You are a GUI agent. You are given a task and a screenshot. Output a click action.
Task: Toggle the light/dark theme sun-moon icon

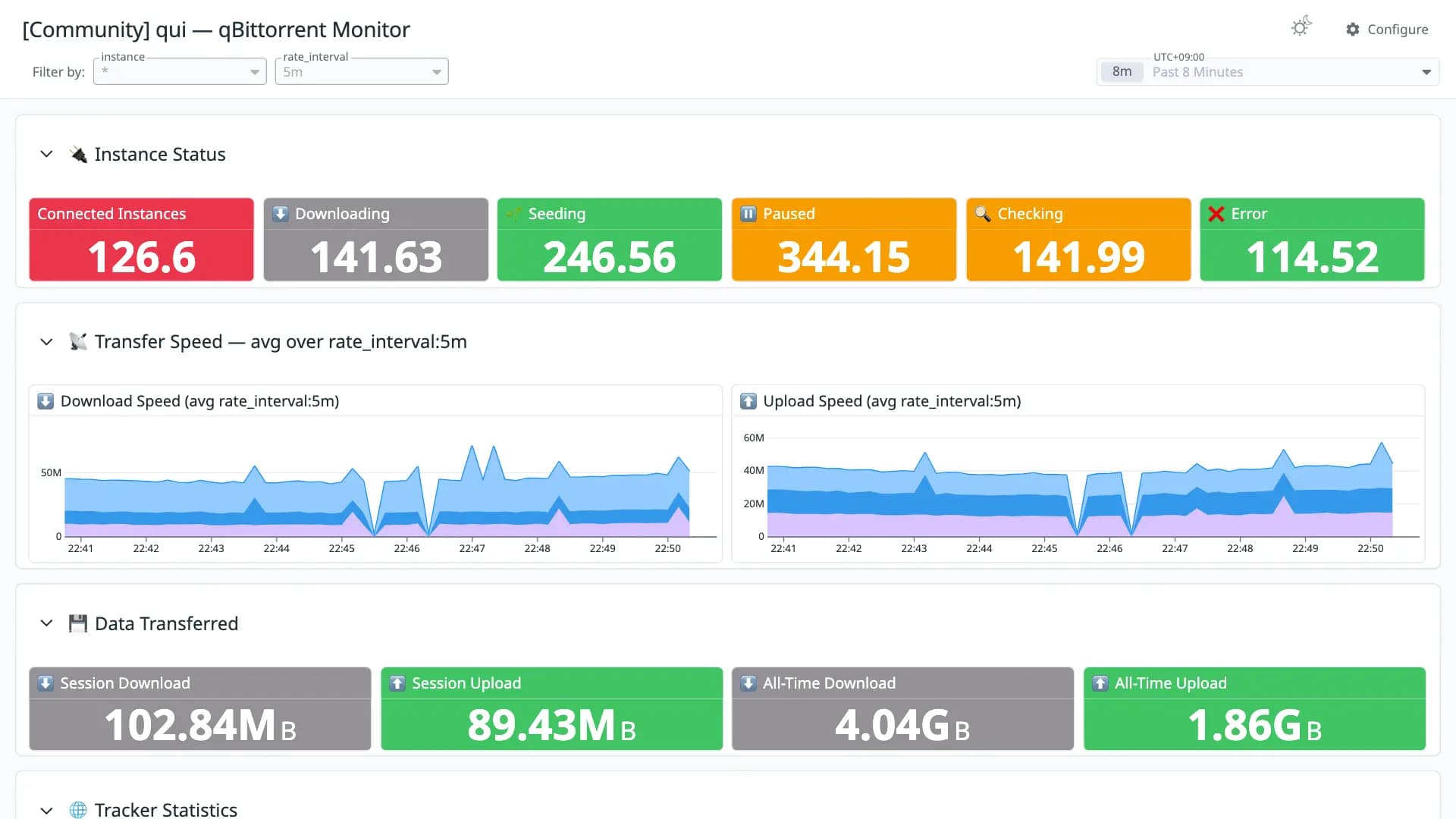[1301, 27]
